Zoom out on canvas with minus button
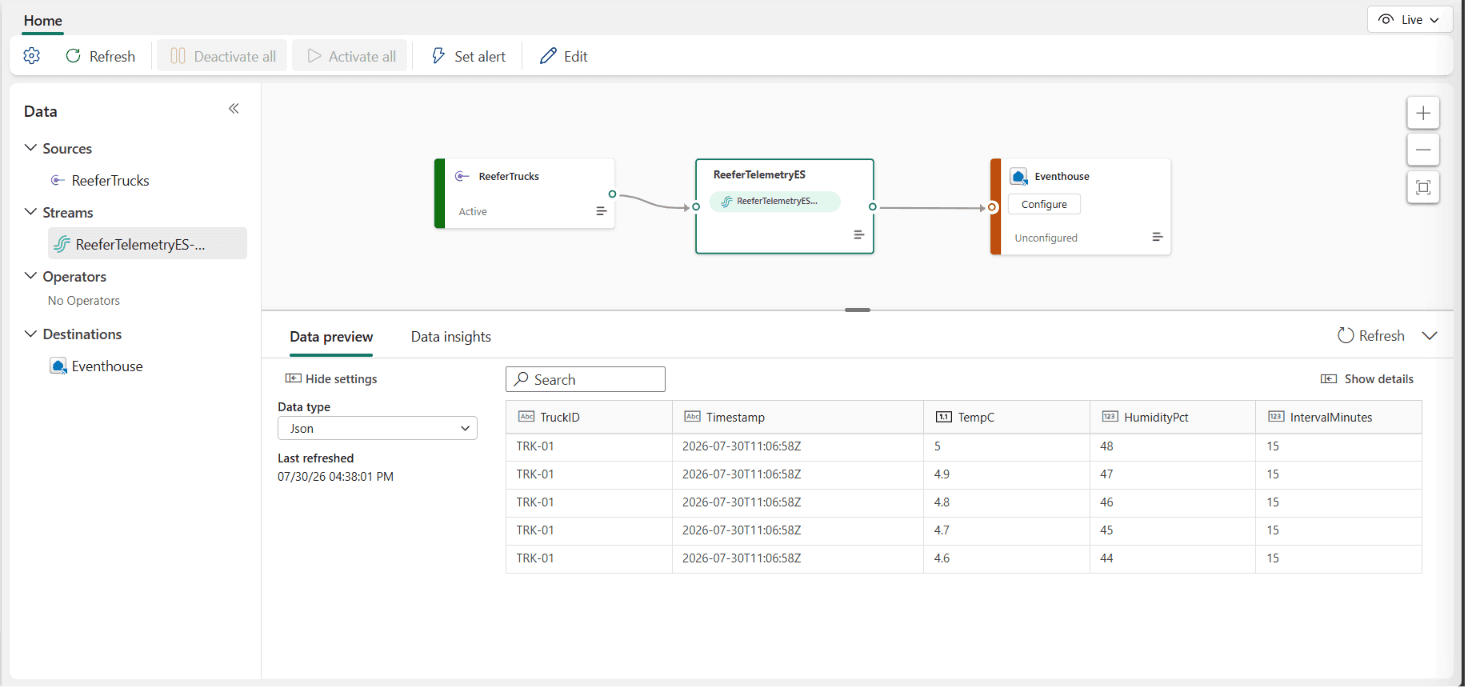This screenshot has width=1465, height=687. (1423, 150)
